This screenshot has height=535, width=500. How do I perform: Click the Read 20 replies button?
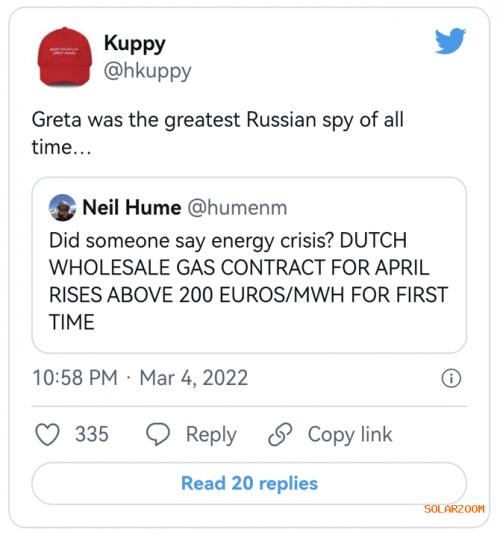click(249, 483)
